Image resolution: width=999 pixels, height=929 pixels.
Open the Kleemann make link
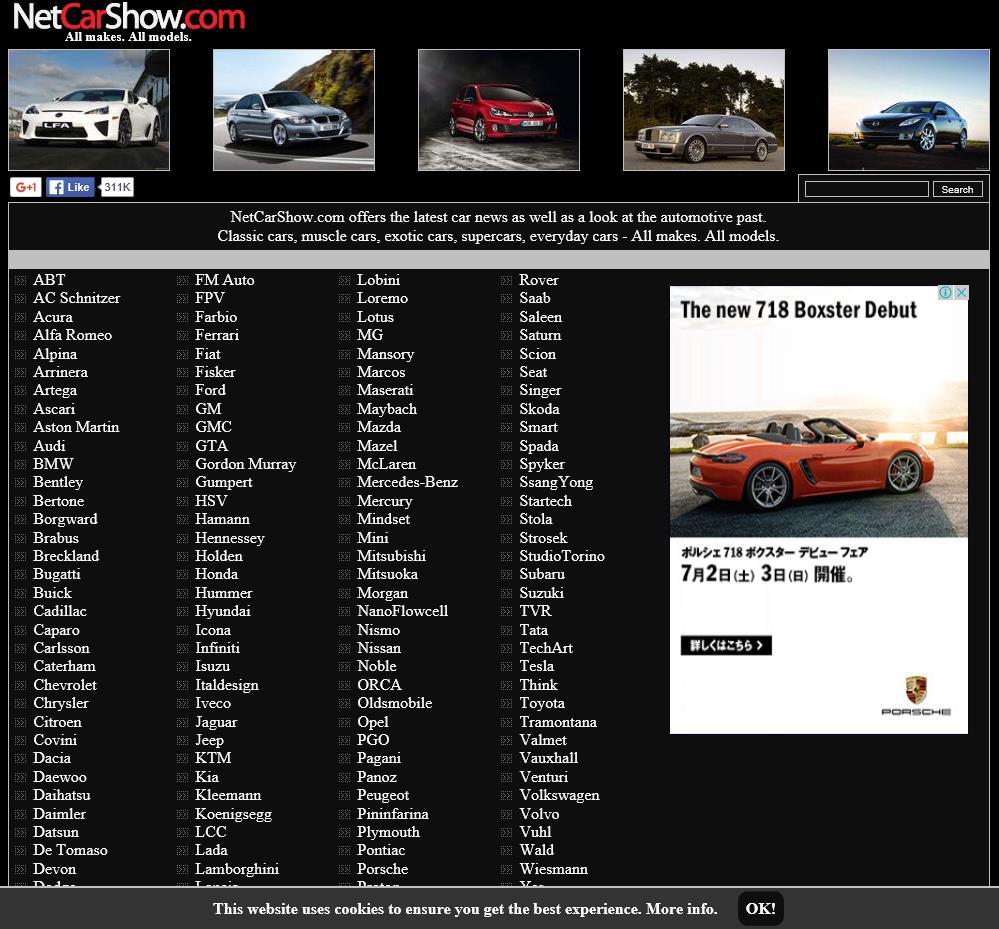(x=229, y=795)
